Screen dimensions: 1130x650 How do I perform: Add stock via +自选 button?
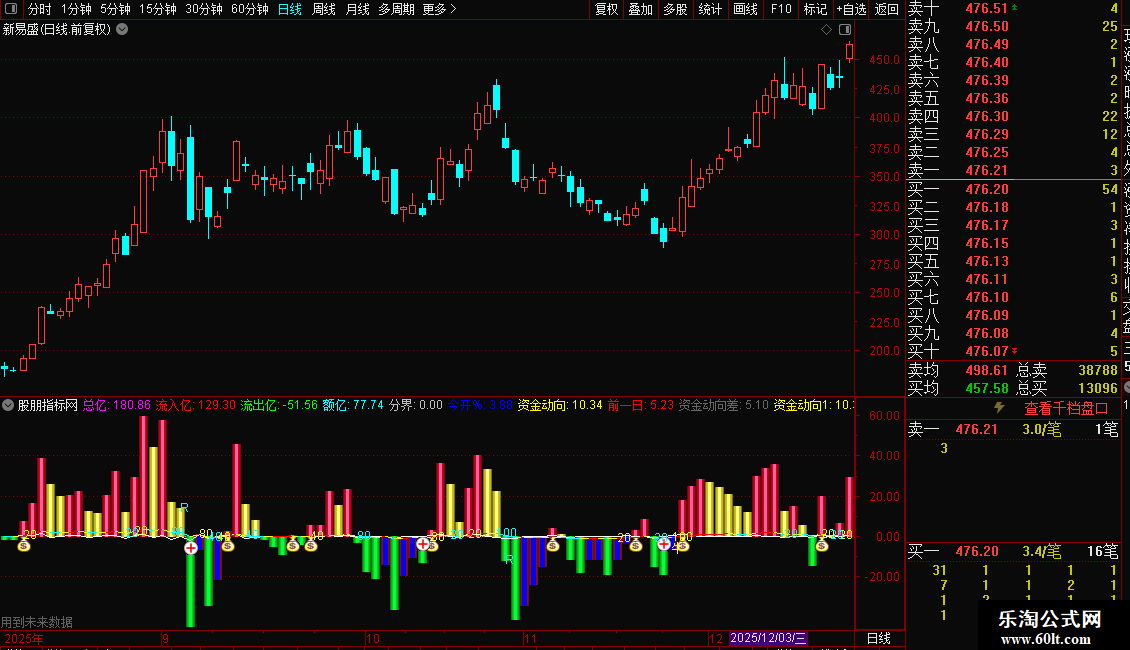pyautogui.click(x=851, y=9)
